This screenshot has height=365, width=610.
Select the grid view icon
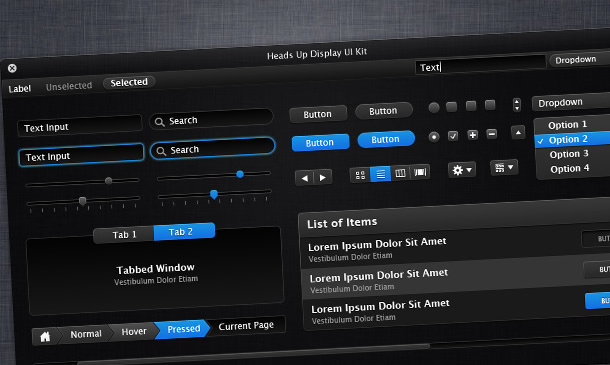point(360,175)
